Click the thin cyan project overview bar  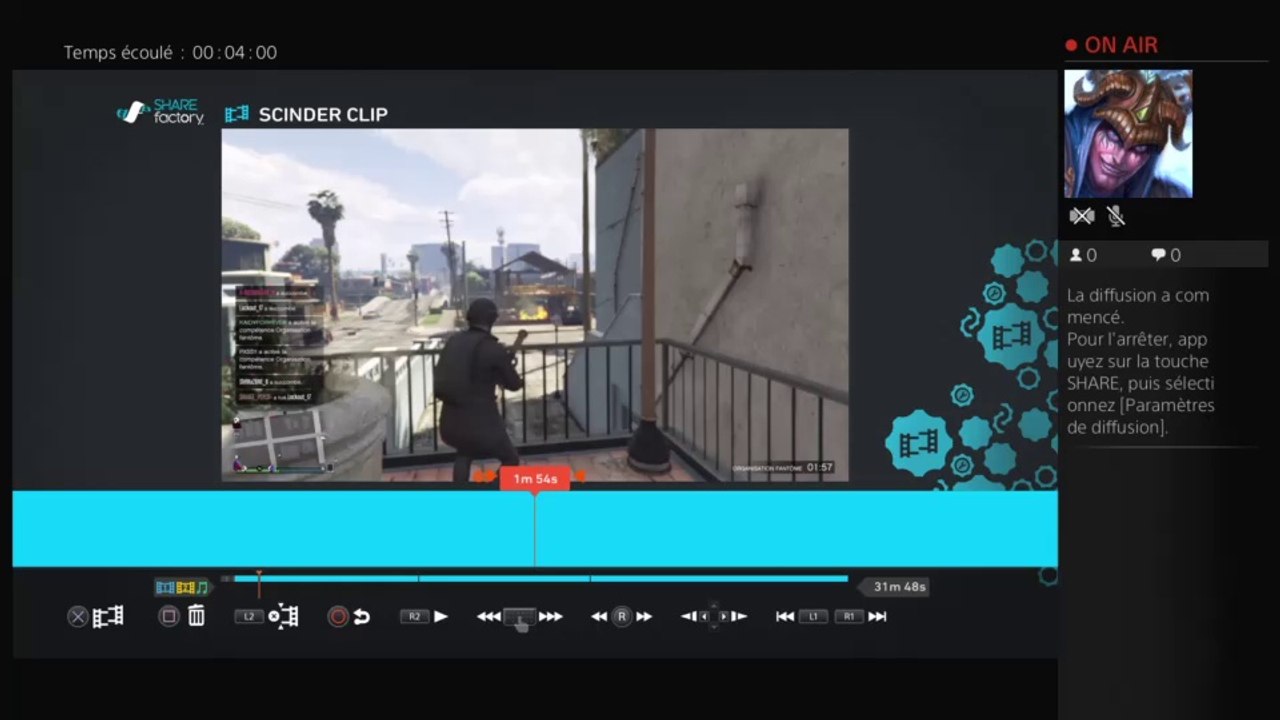(x=540, y=578)
